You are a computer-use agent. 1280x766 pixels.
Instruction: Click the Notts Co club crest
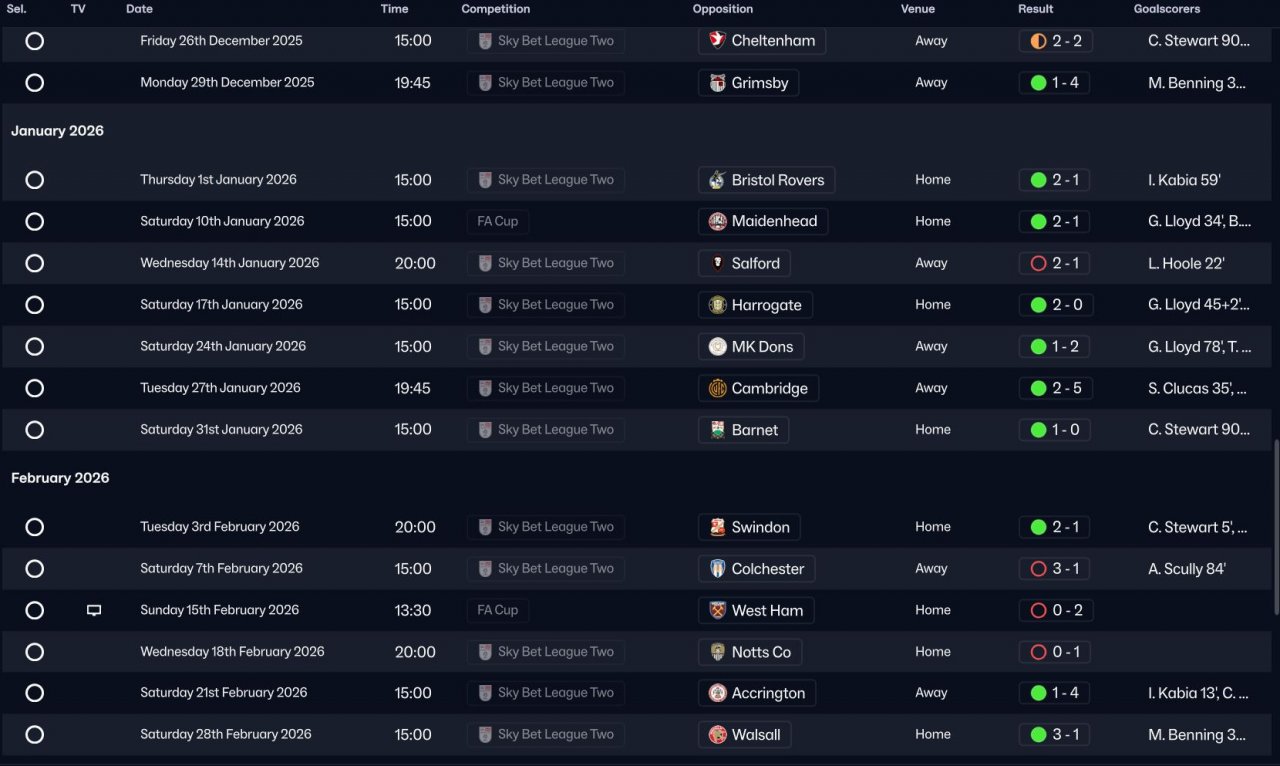(717, 652)
